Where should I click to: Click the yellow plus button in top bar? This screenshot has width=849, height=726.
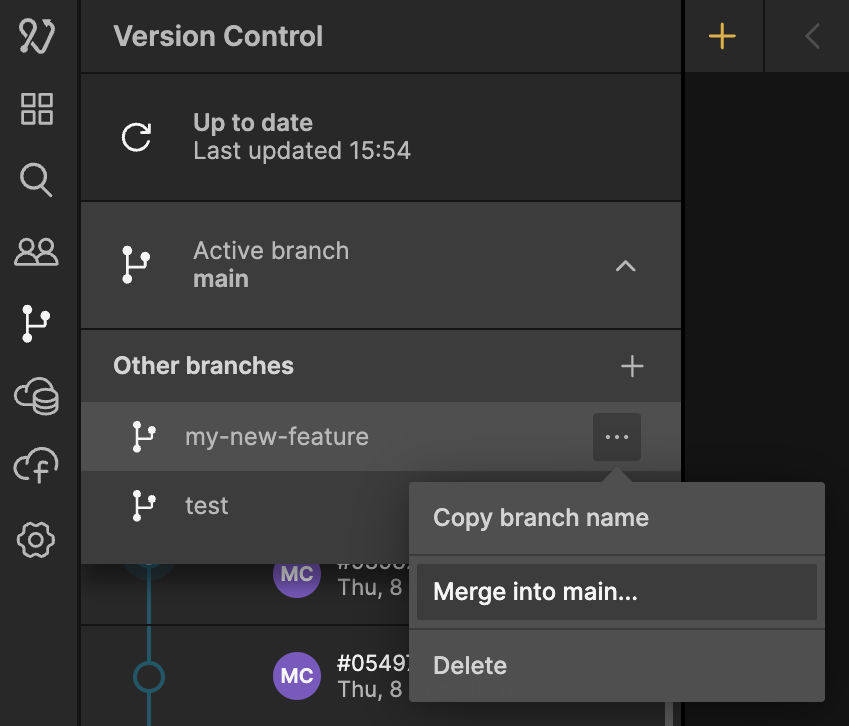[x=722, y=37]
